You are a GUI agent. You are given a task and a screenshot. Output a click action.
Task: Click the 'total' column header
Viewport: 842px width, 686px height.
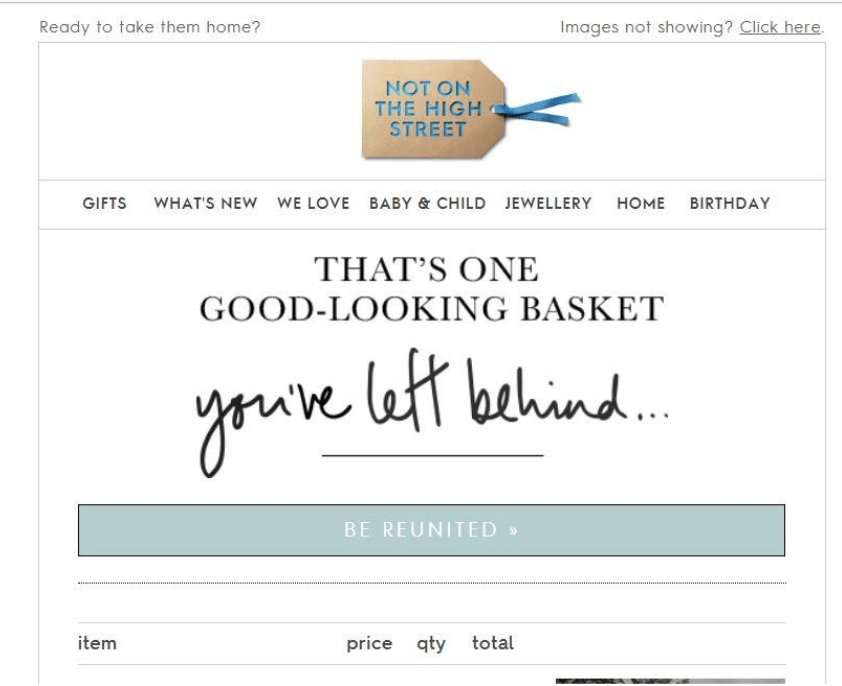click(x=492, y=643)
